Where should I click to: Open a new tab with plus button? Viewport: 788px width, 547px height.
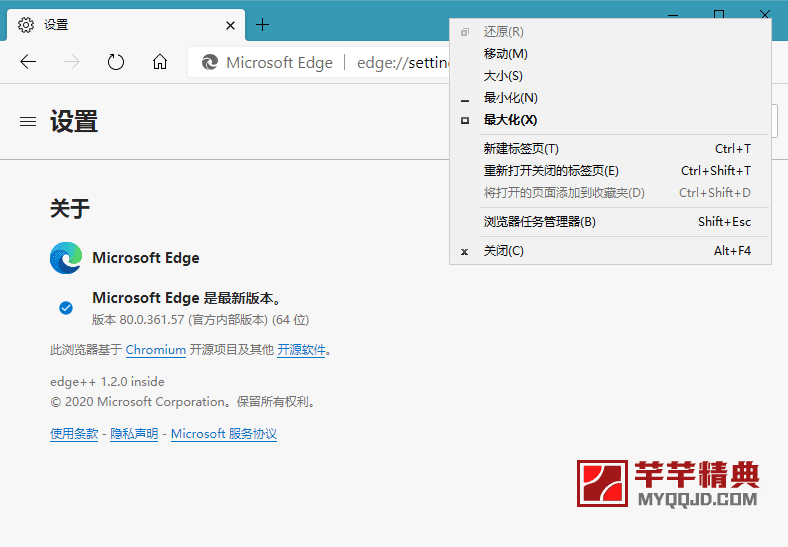[262, 25]
